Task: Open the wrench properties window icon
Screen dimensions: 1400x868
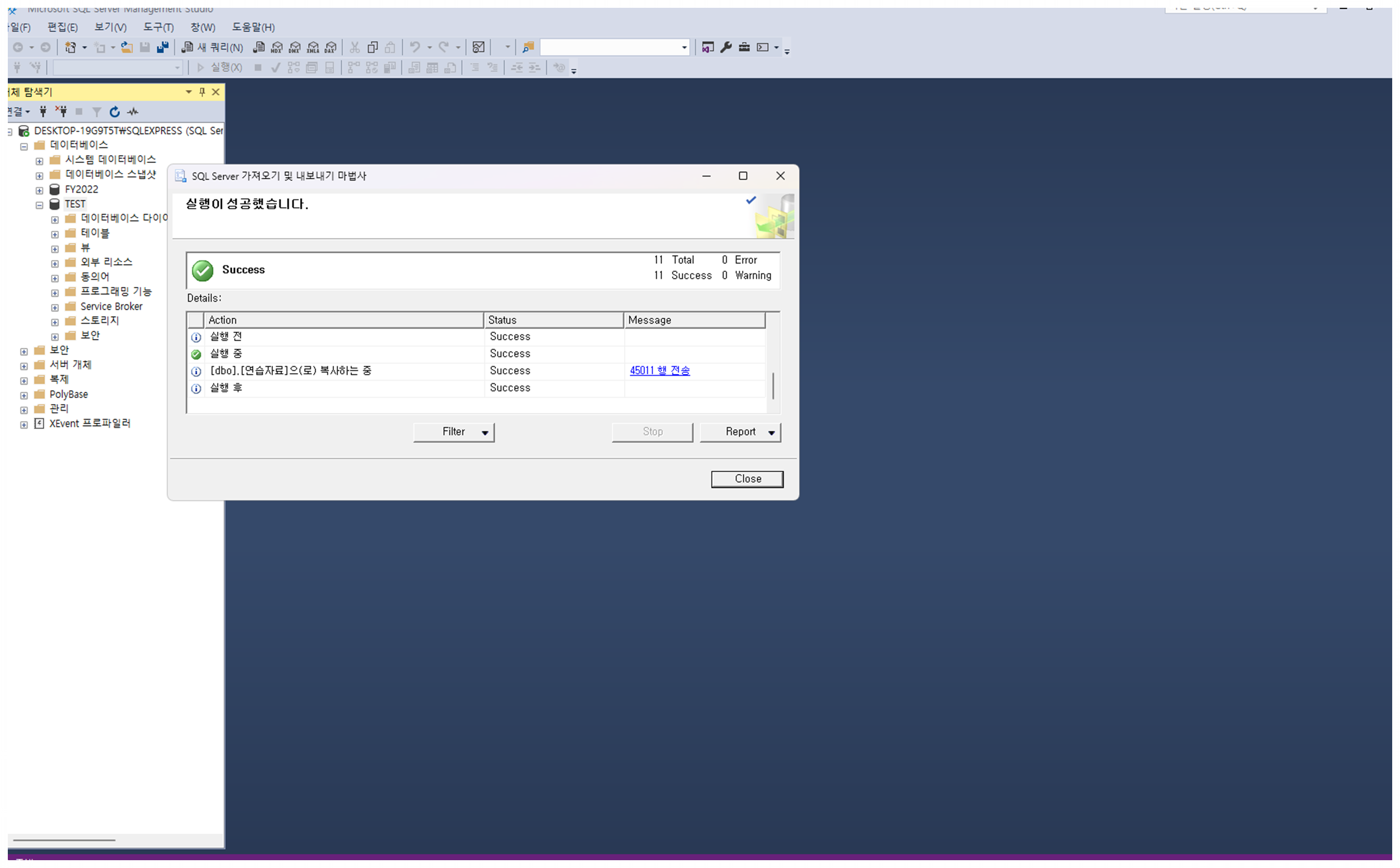Action: click(x=726, y=47)
